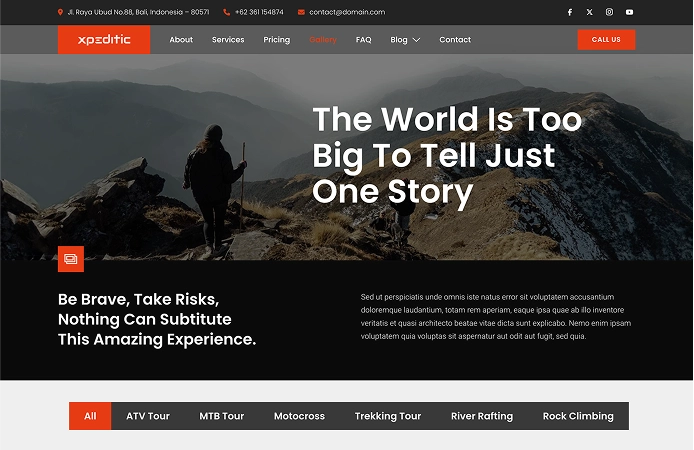Image resolution: width=694 pixels, height=450 pixels.
Task: Select the River Rafting filter tab
Action: click(482, 416)
